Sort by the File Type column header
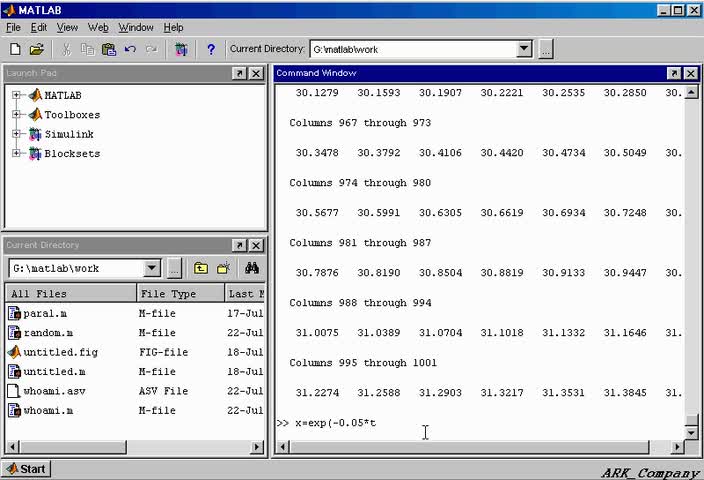704x480 pixels. [x=180, y=294]
